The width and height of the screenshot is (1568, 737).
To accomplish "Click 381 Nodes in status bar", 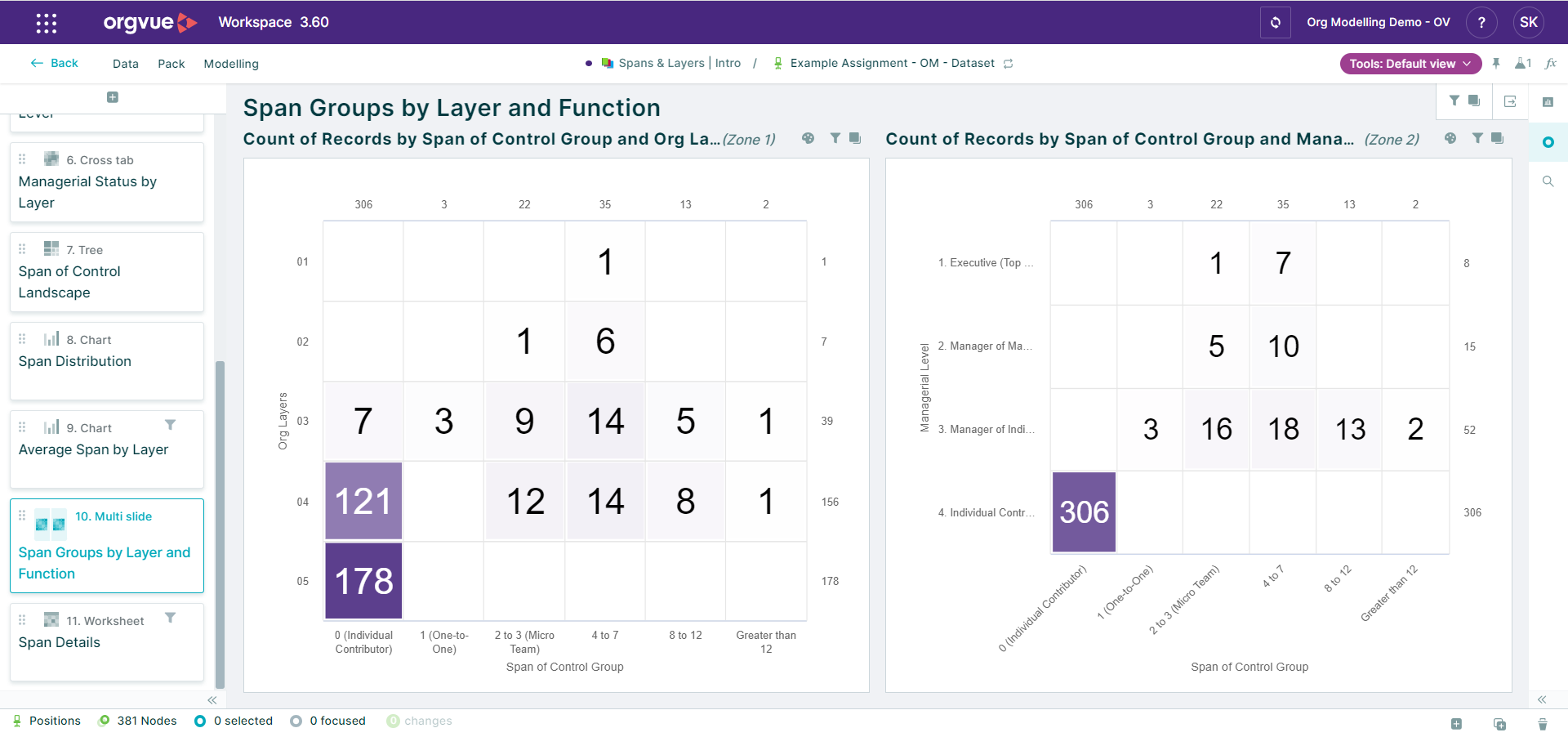I will pyautogui.click(x=137, y=721).
